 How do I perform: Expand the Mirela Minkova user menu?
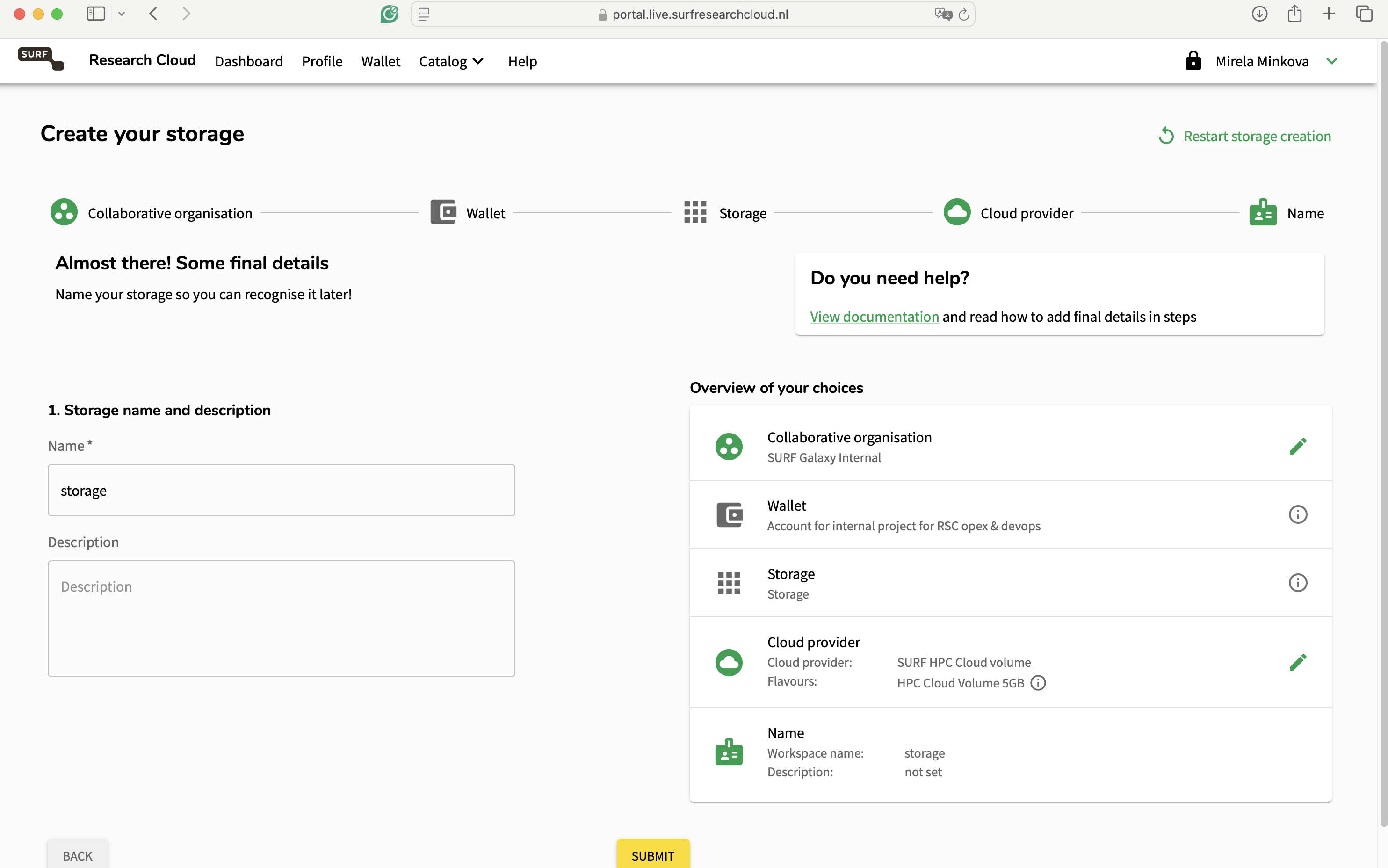pos(1332,61)
